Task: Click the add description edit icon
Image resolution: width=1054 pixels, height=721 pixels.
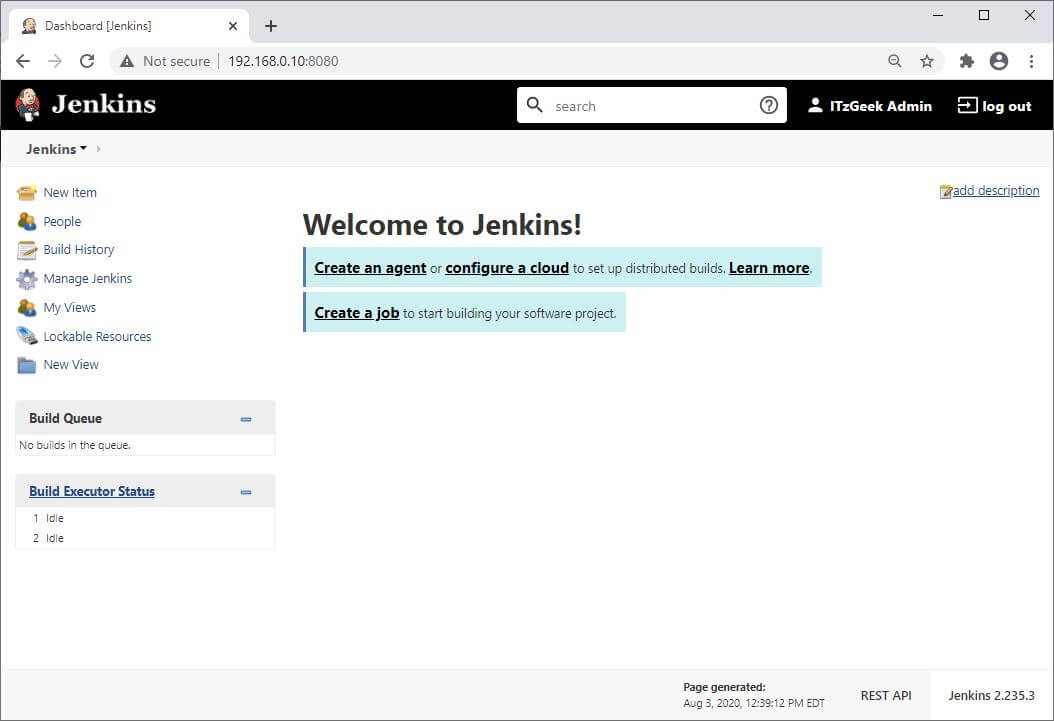Action: [946, 192]
